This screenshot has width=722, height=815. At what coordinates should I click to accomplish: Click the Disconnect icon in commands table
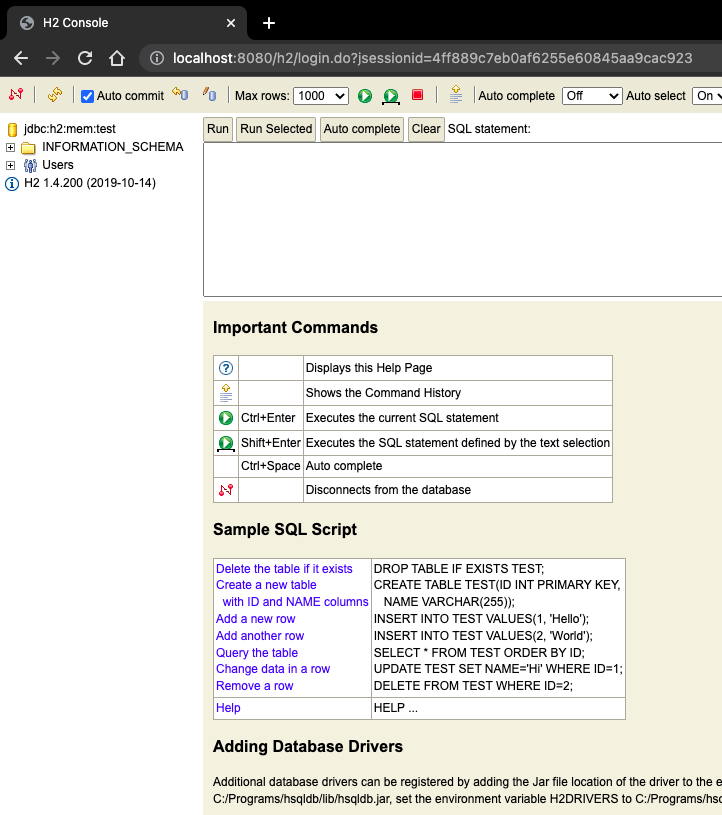(226, 490)
